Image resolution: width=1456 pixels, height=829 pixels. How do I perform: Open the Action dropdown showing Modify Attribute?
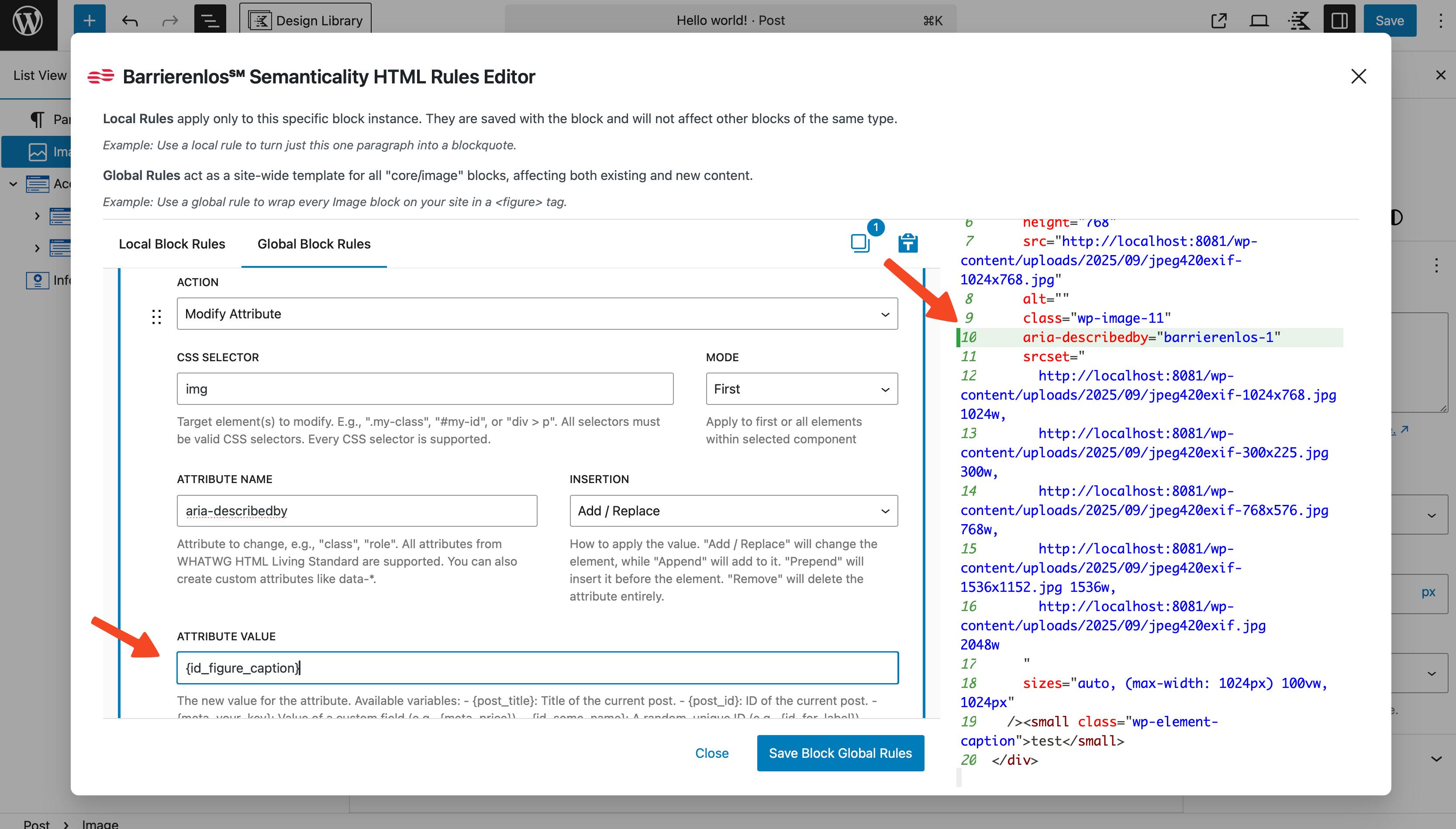click(537, 314)
